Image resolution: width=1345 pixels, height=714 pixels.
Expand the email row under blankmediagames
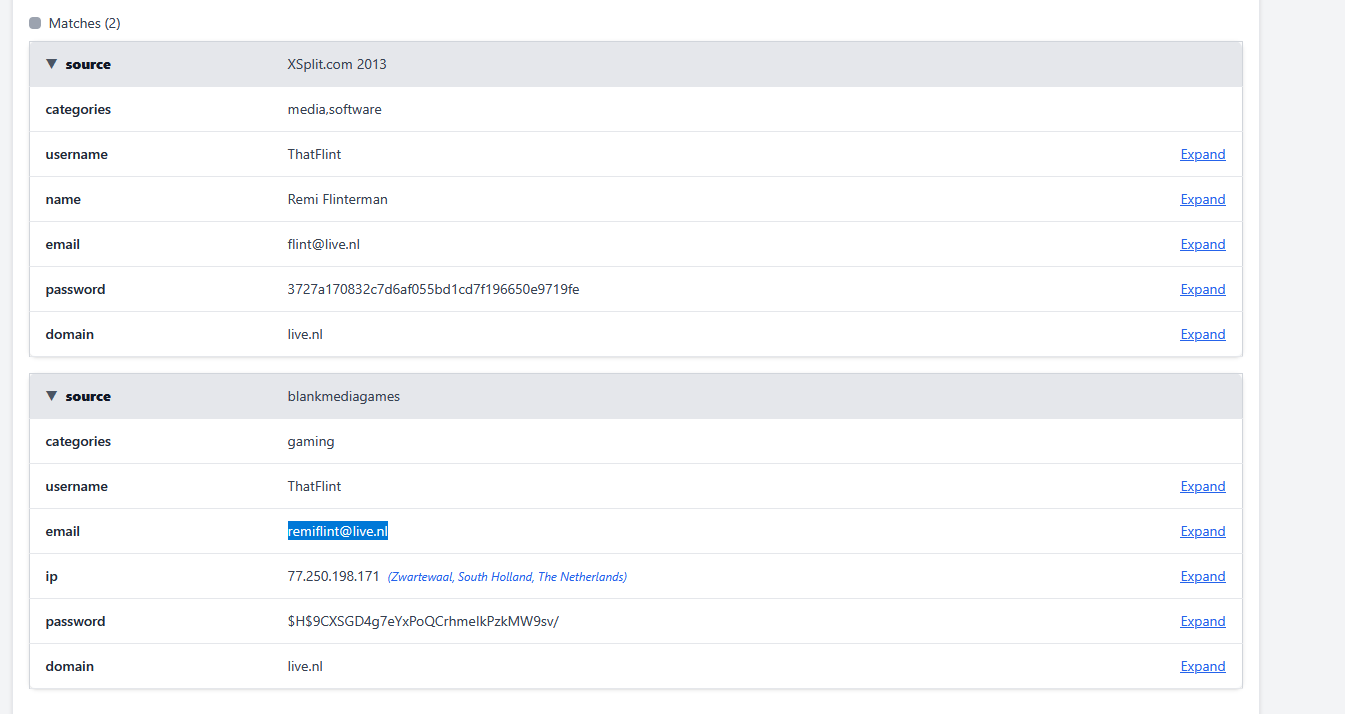pos(1202,531)
